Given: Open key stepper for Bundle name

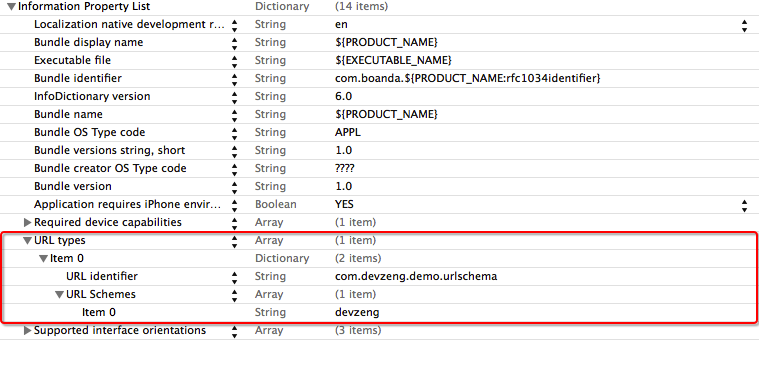Looking at the screenshot, I should 234,115.
